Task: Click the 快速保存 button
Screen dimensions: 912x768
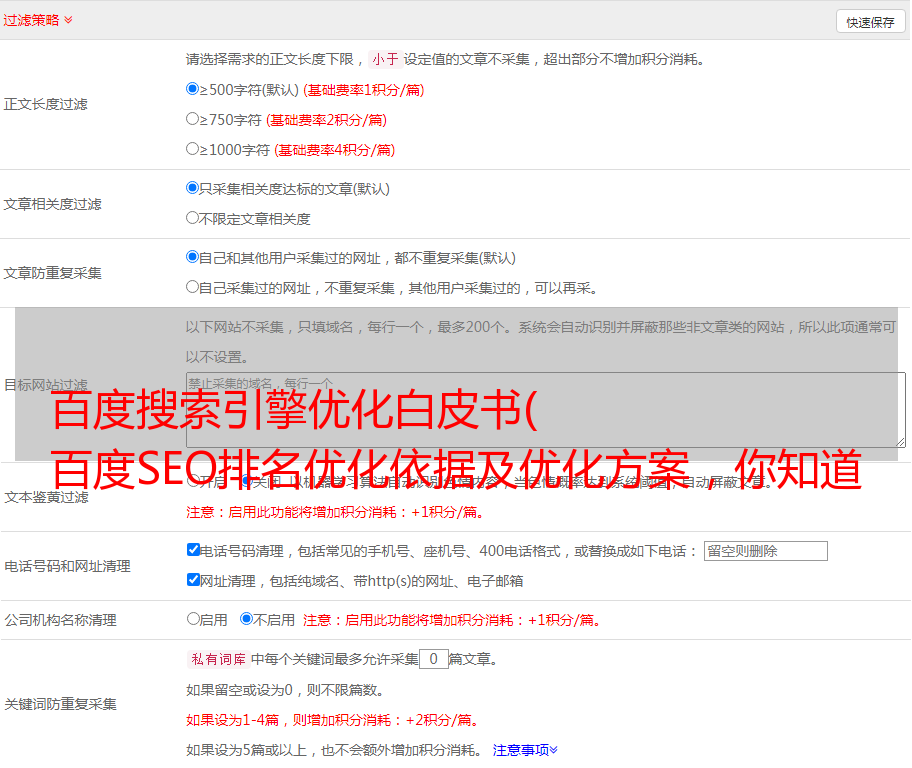Action: [869, 22]
